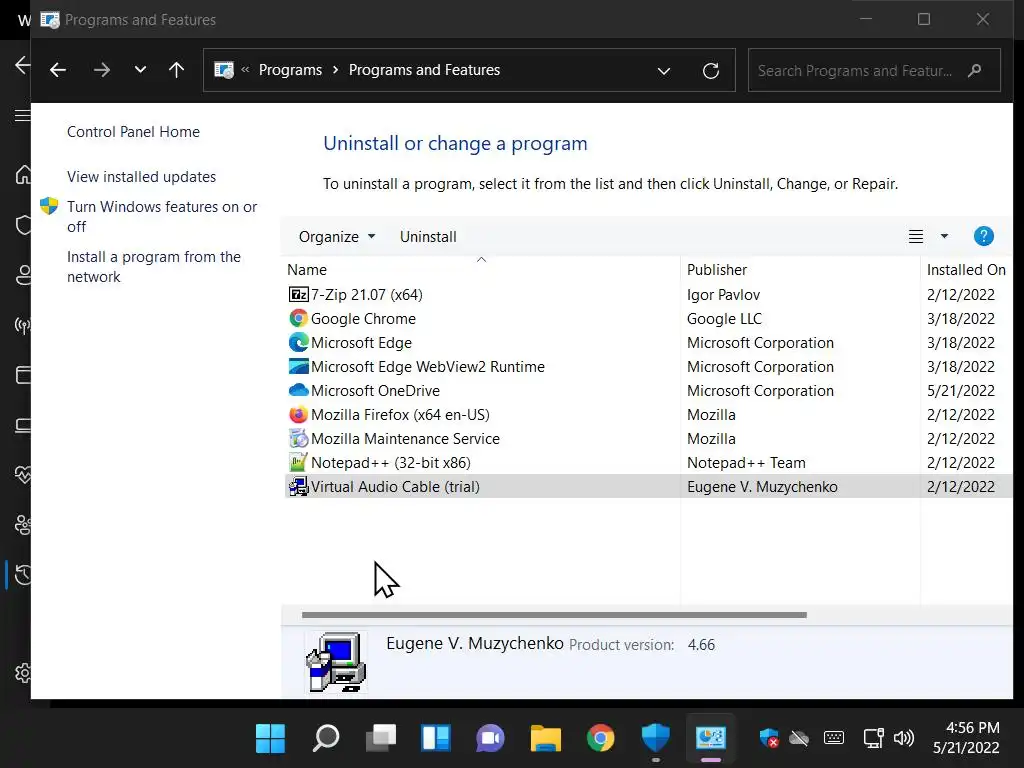Sort by the Name column header
Screen dimensions: 1024x768
307,270
